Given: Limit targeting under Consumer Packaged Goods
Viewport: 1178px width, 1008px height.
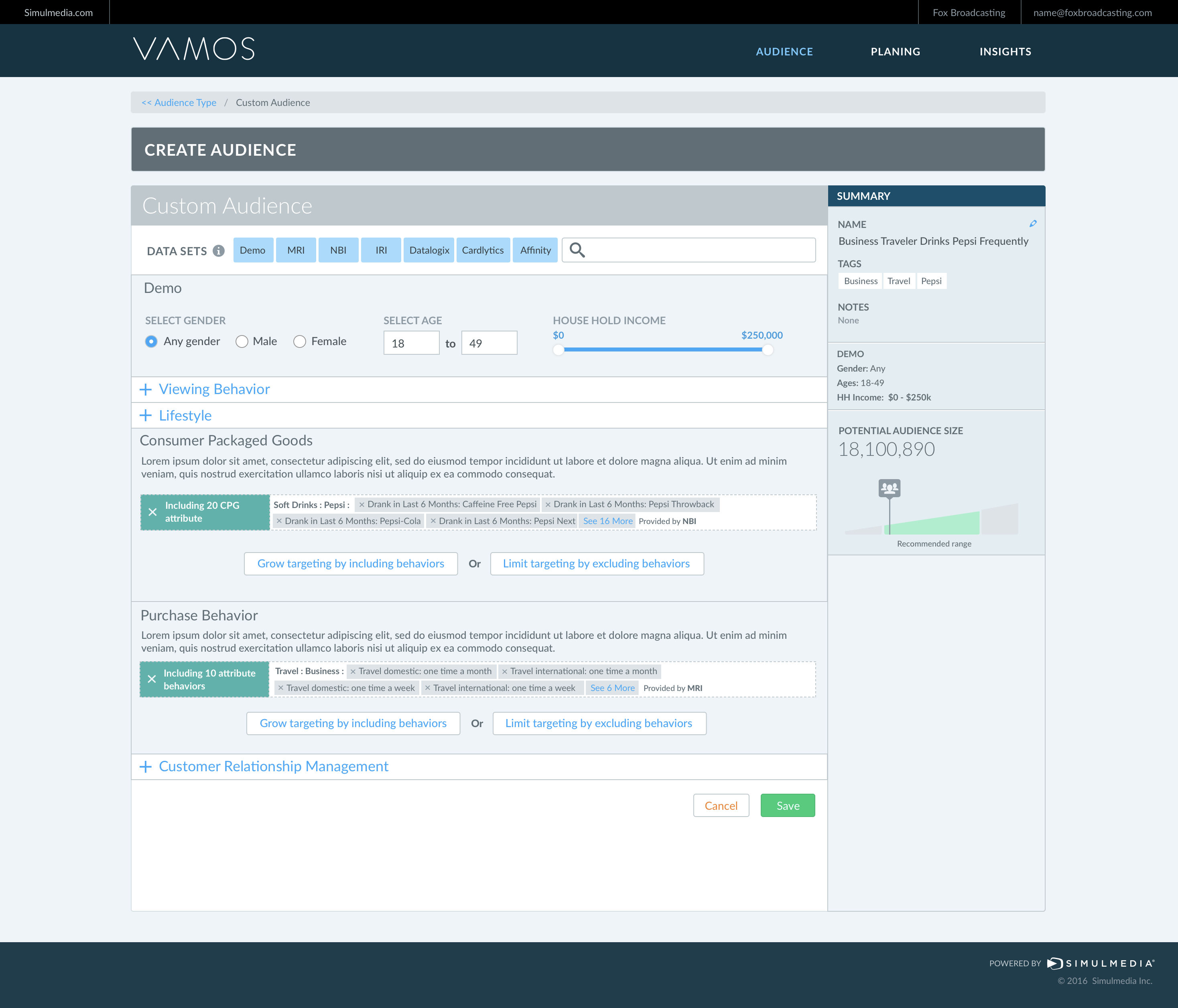Looking at the screenshot, I should (597, 563).
